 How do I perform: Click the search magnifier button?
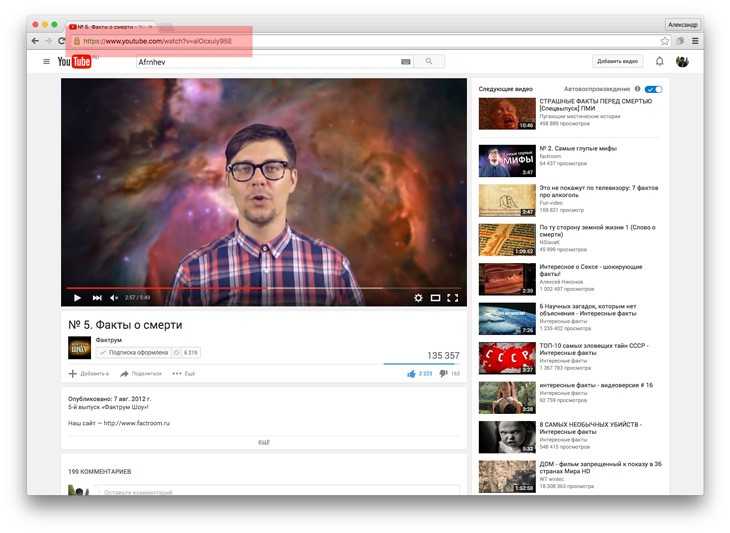click(429, 61)
